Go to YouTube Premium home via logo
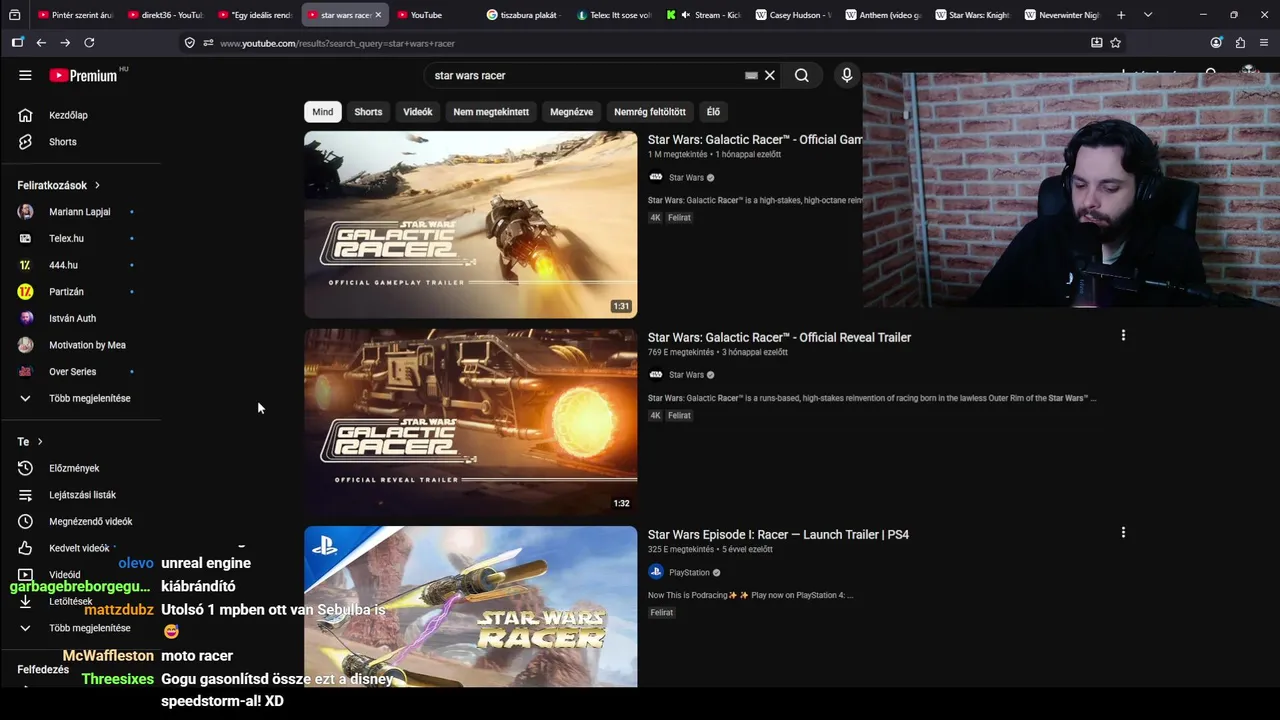The image size is (1280, 720). point(83,75)
